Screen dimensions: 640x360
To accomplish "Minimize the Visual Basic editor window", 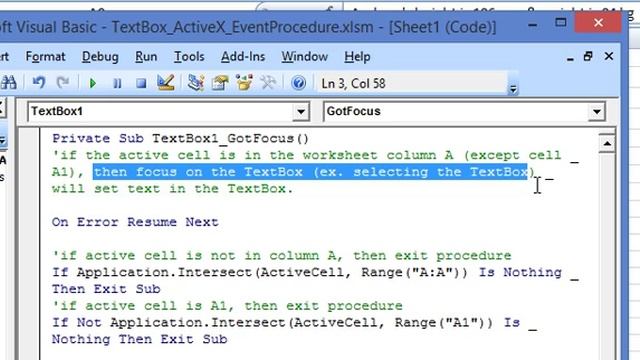I will (x=532, y=25).
